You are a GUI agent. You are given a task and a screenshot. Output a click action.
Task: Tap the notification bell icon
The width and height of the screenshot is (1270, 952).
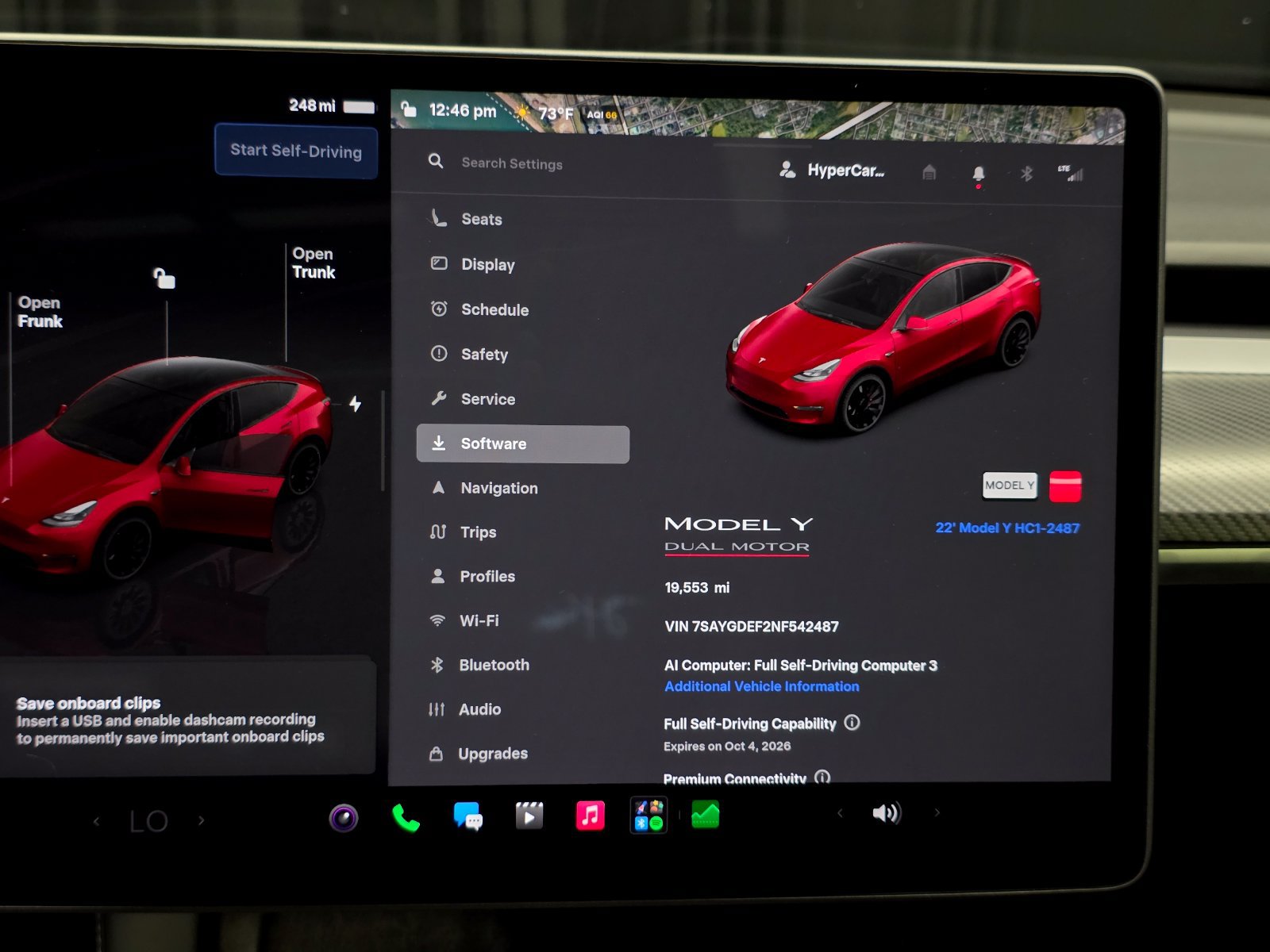click(979, 174)
